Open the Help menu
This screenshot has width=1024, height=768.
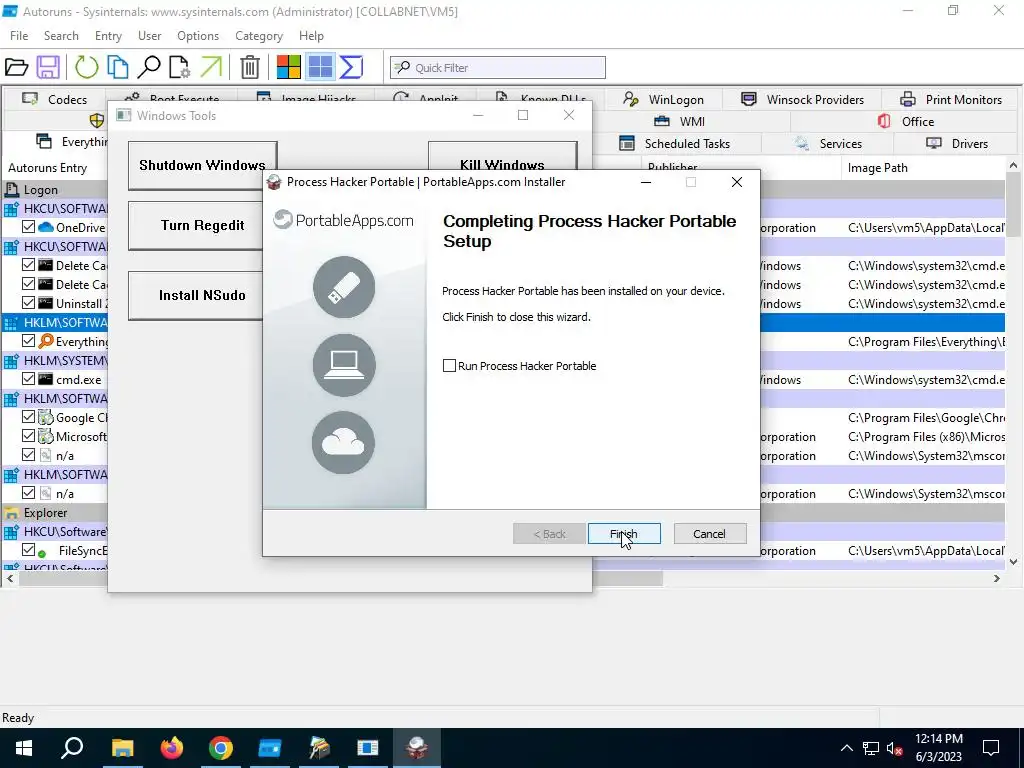pos(312,36)
